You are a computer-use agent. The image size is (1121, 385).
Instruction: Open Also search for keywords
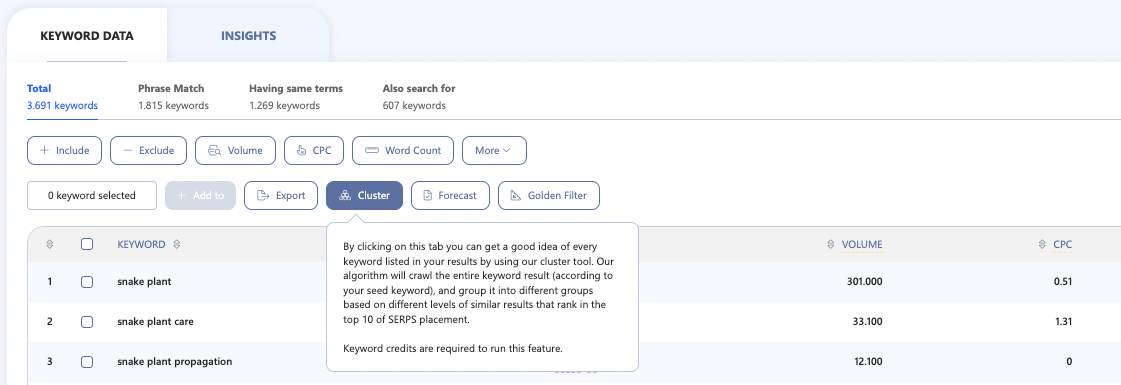pyautogui.click(x=419, y=97)
